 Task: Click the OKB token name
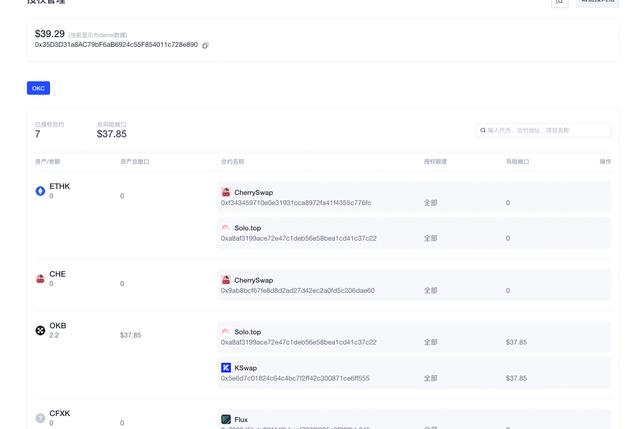tap(58, 325)
